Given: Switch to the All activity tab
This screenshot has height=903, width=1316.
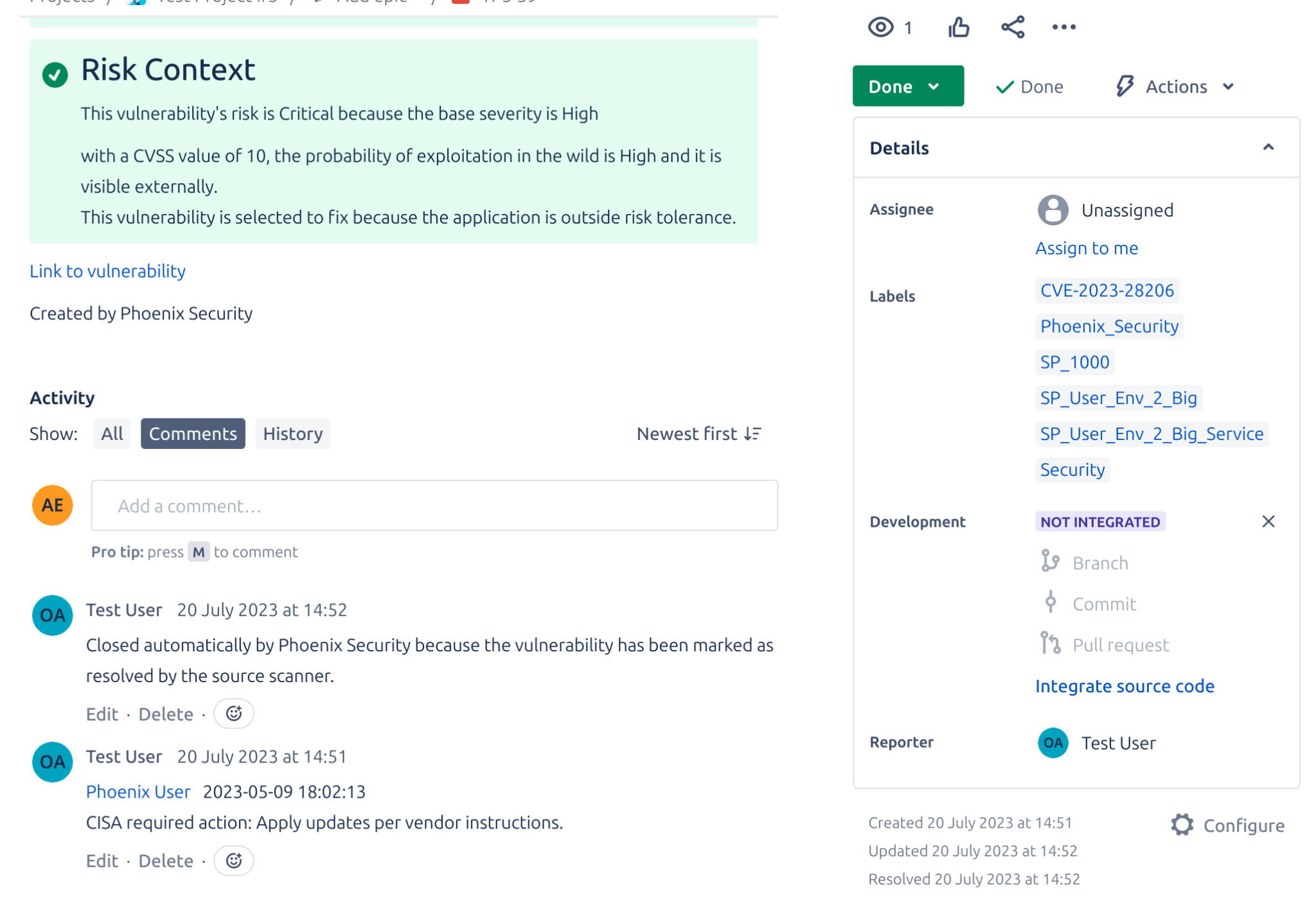Looking at the screenshot, I should pyautogui.click(x=111, y=434).
